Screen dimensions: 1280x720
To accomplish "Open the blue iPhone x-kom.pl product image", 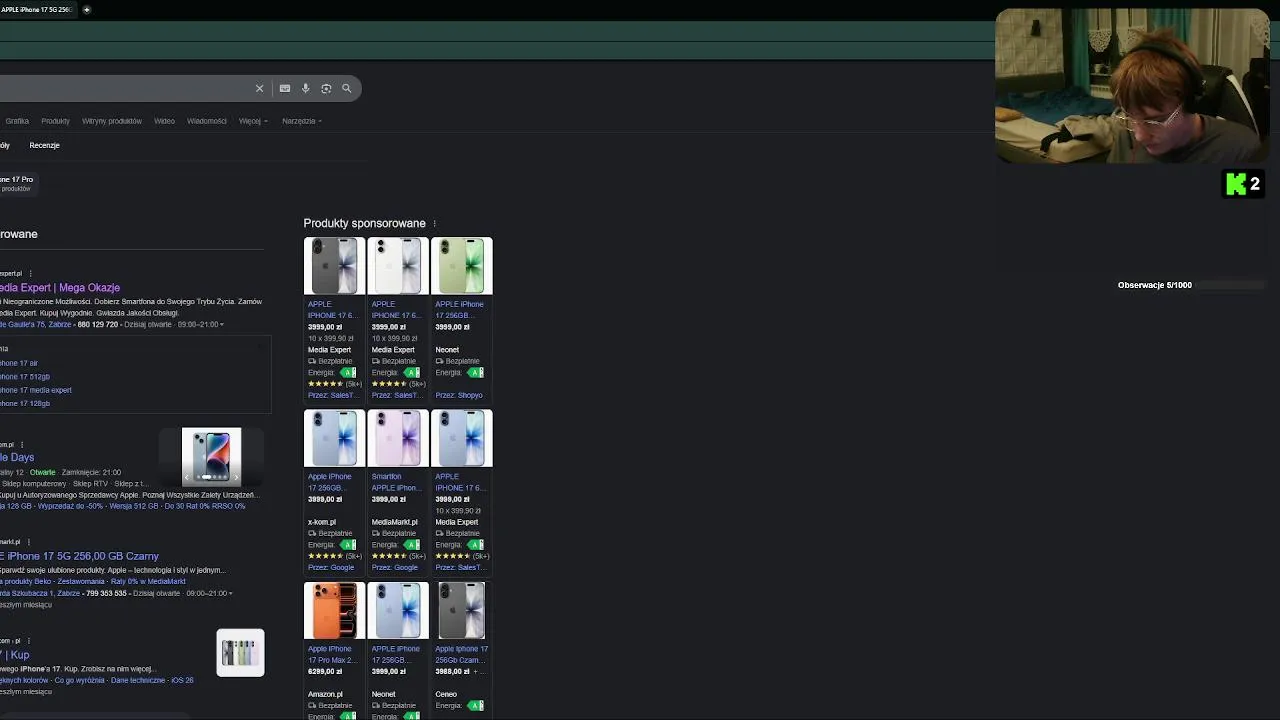I will (x=334, y=438).
